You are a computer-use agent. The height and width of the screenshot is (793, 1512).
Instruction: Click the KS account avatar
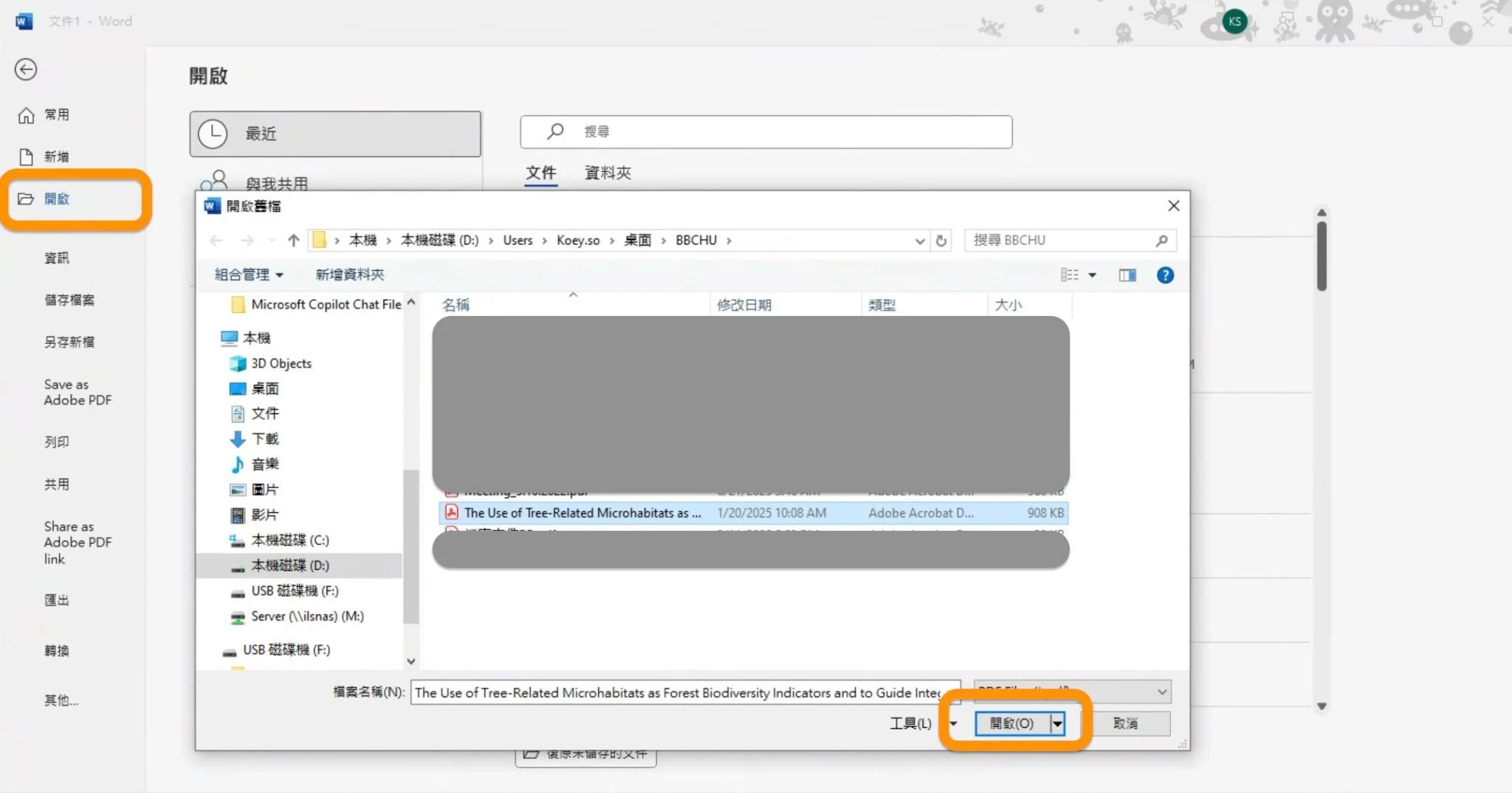coord(1234,21)
